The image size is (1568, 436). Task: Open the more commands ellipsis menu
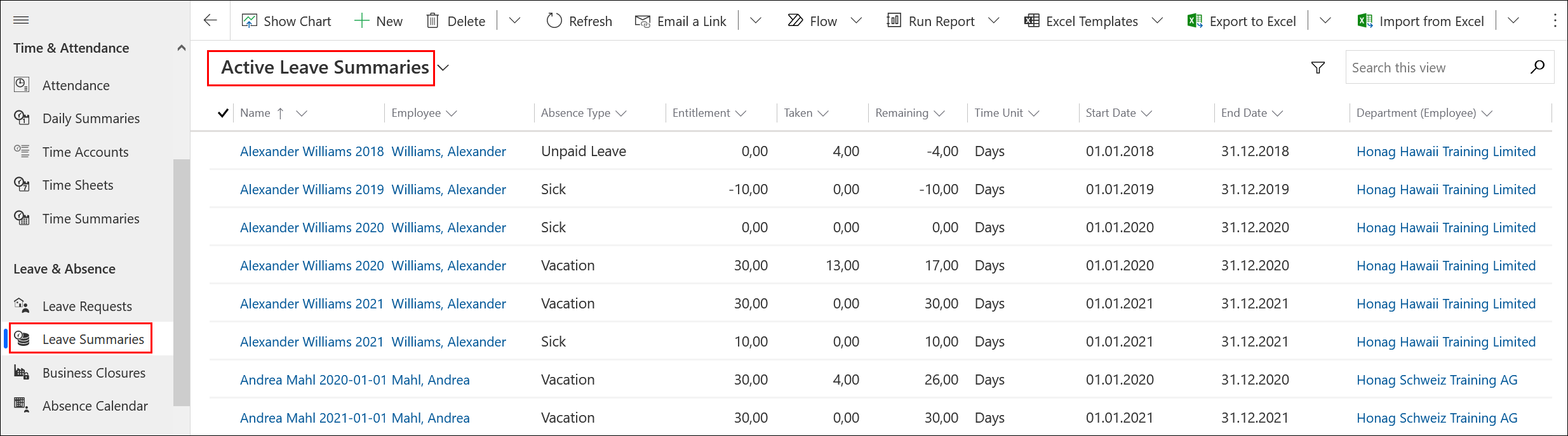(x=1555, y=21)
